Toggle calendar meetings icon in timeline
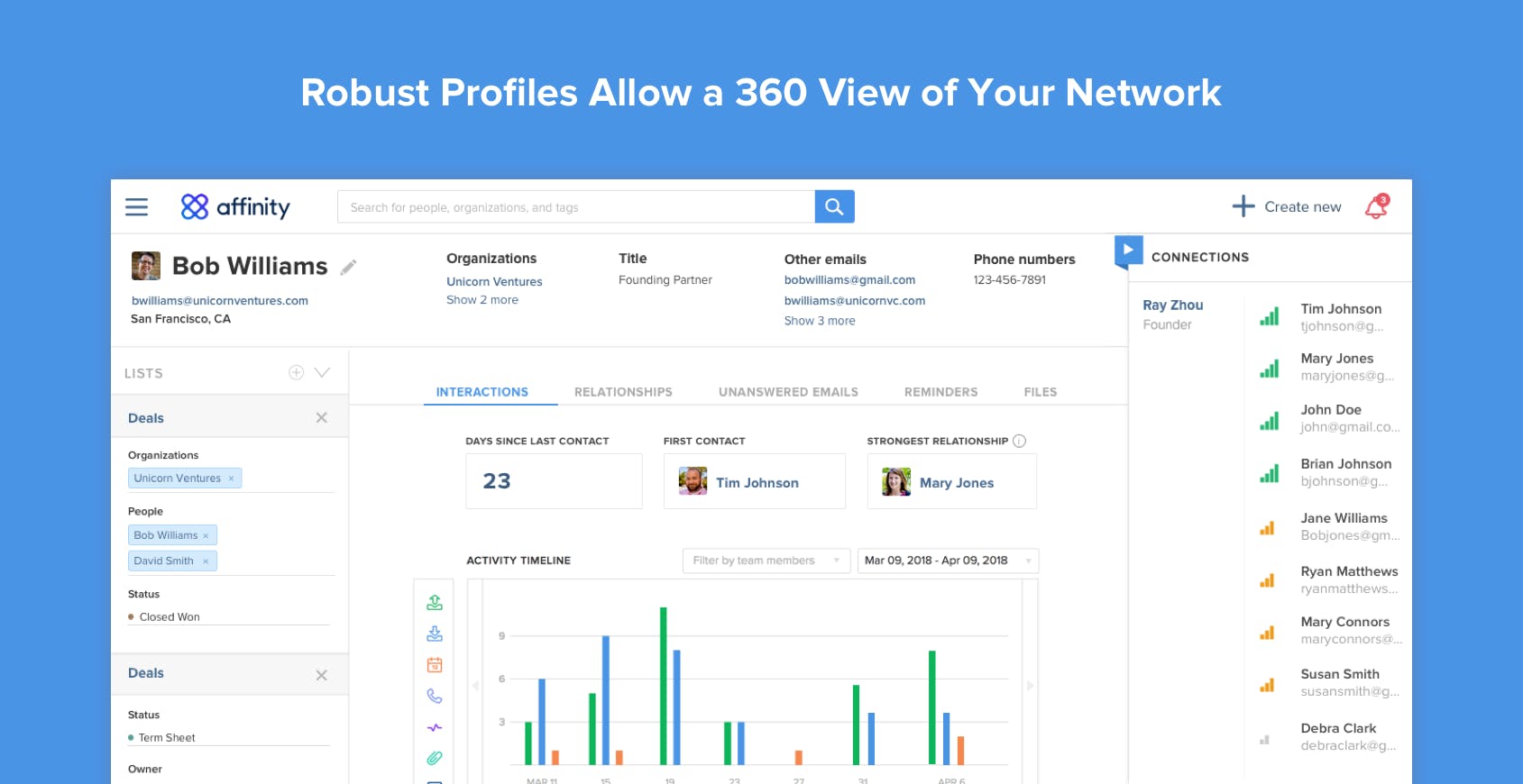This screenshot has height=784, width=1523. pos(435,665)
